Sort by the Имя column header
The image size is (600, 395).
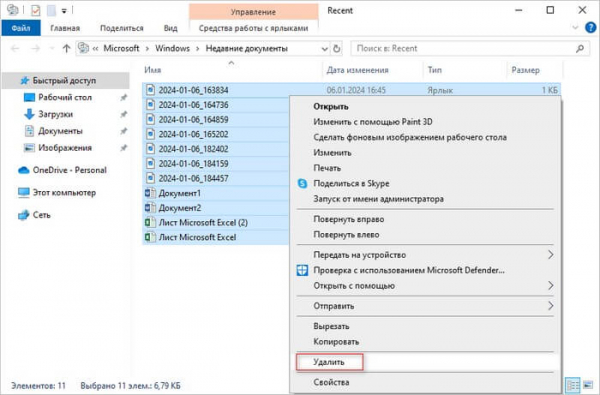[x=153, y=70]
